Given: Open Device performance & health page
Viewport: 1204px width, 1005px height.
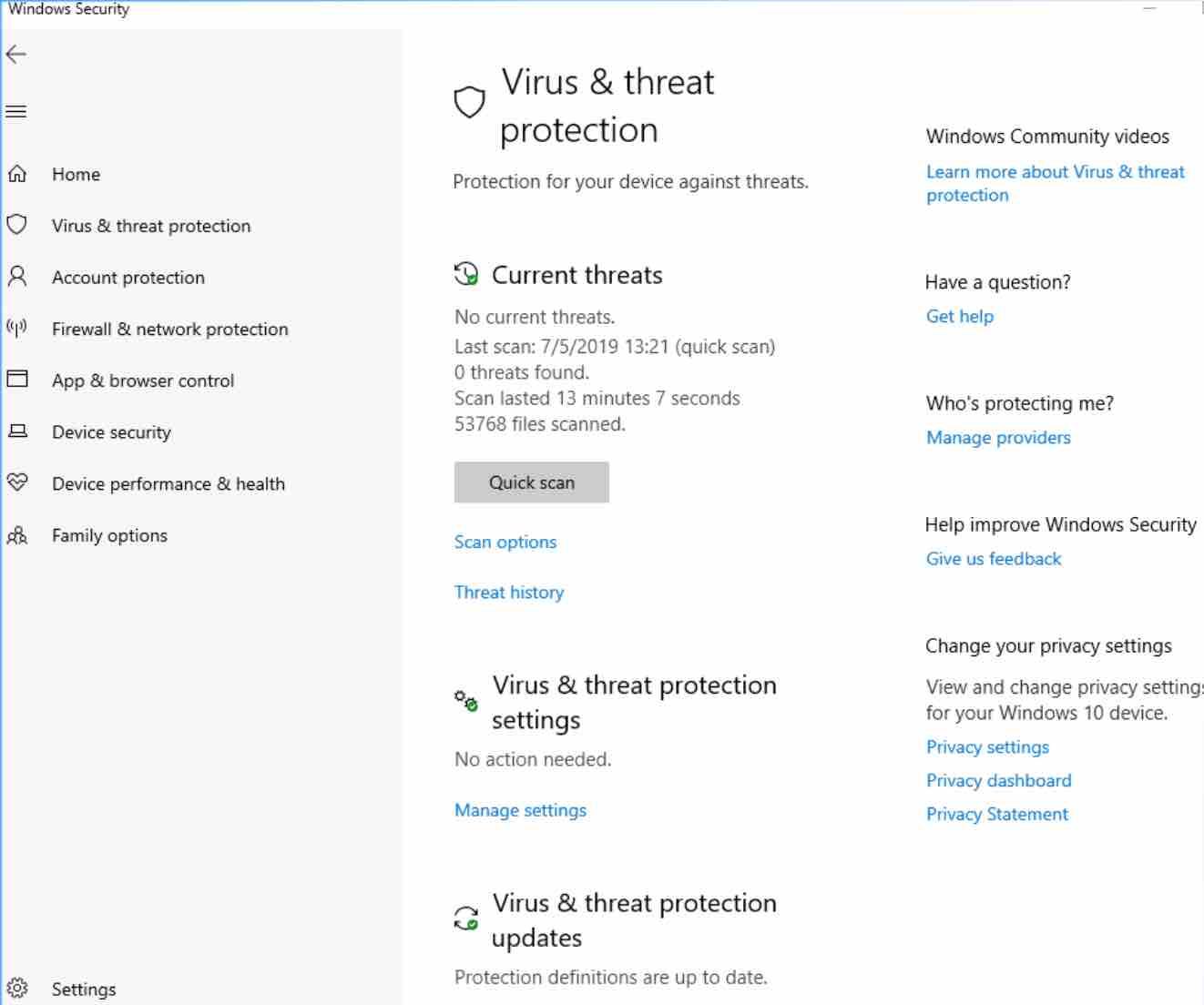Looking at the screenshot, I should [x=168, y=484].
